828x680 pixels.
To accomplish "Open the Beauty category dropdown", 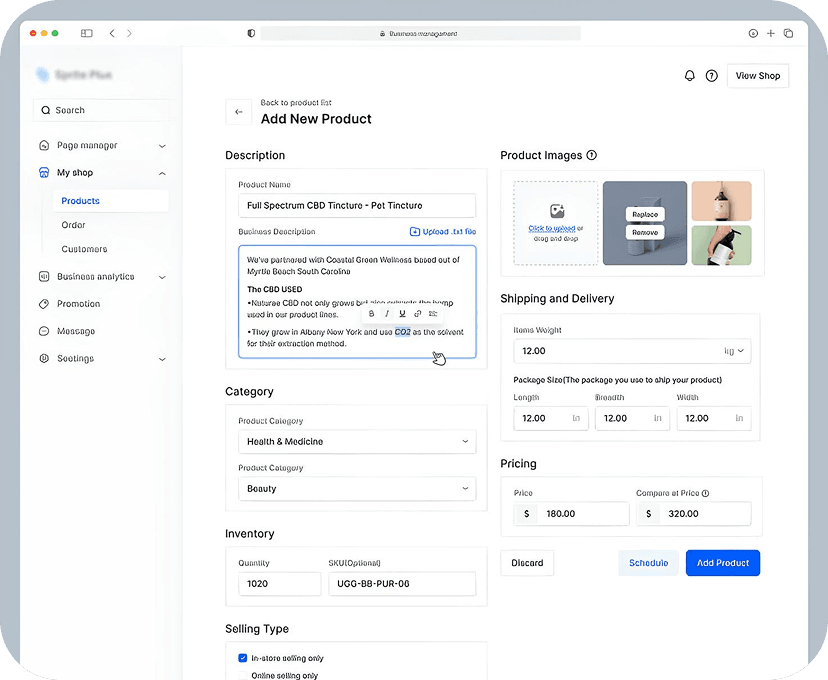I will tap(357, 488).
